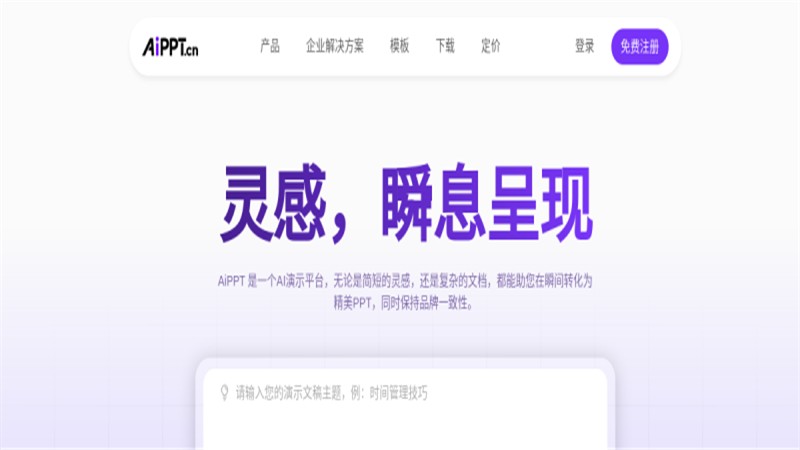This screenshot has height=450, width=800.
Task: Open the 下载 nav item
Action: 445,46
